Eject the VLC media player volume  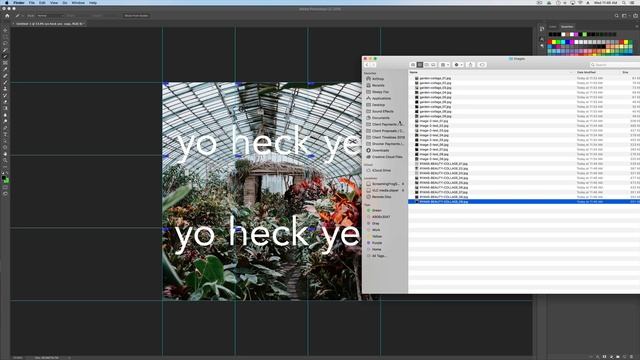(x=403, y=190)
